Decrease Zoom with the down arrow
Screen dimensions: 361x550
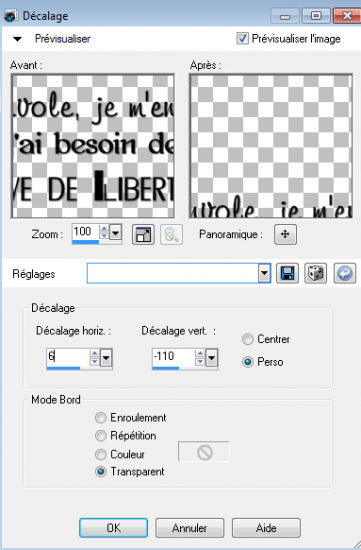click(104, 235)
